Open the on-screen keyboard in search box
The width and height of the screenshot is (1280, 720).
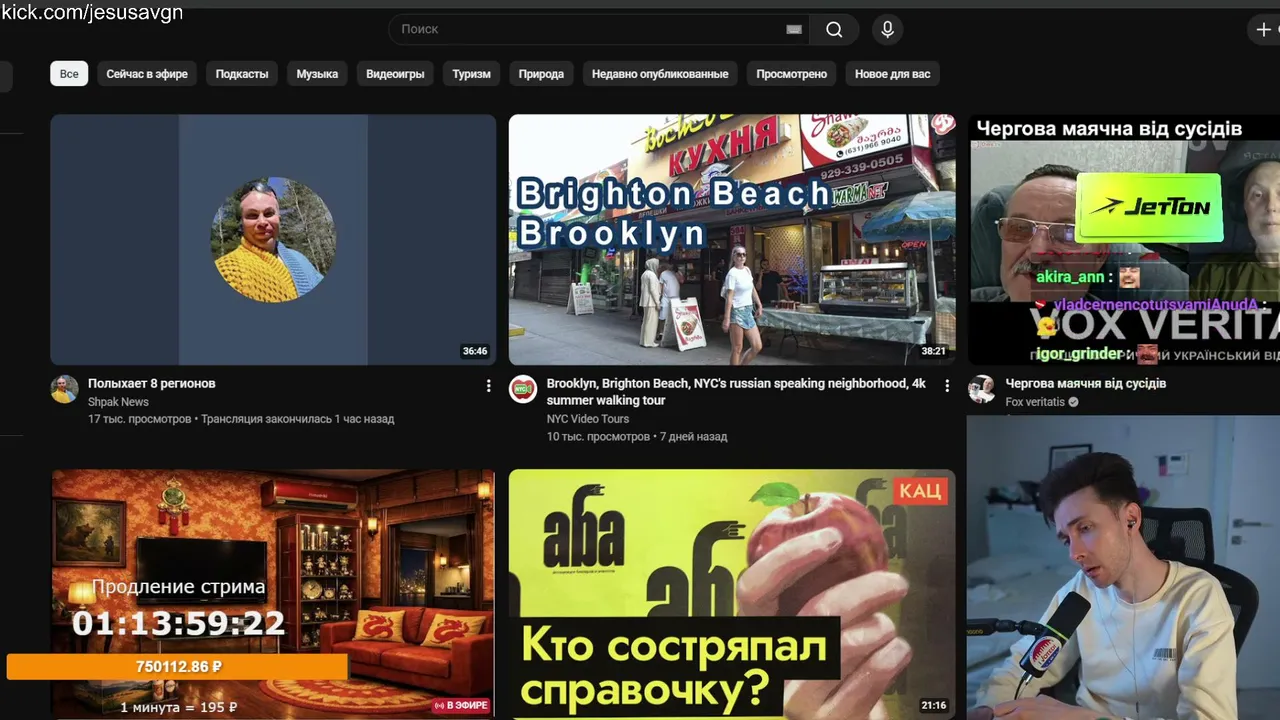[x=794, y=30]
